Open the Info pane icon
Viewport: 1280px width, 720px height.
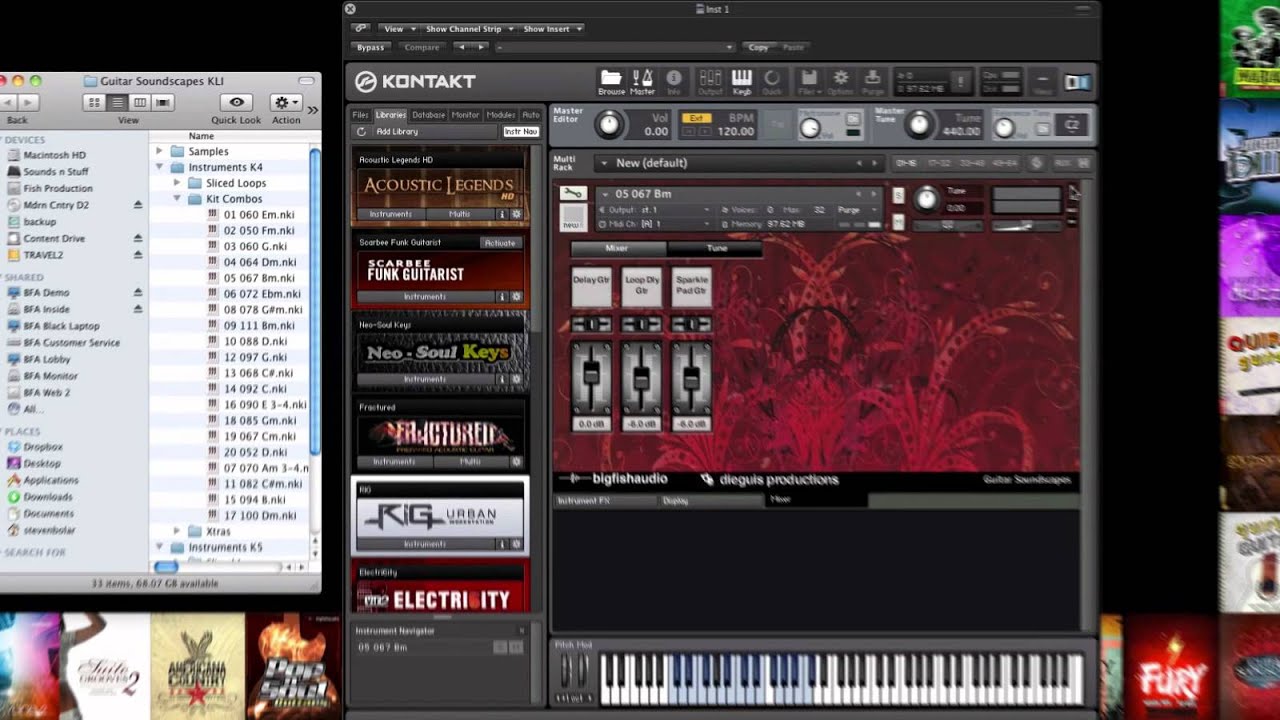(x=674, y=81)
